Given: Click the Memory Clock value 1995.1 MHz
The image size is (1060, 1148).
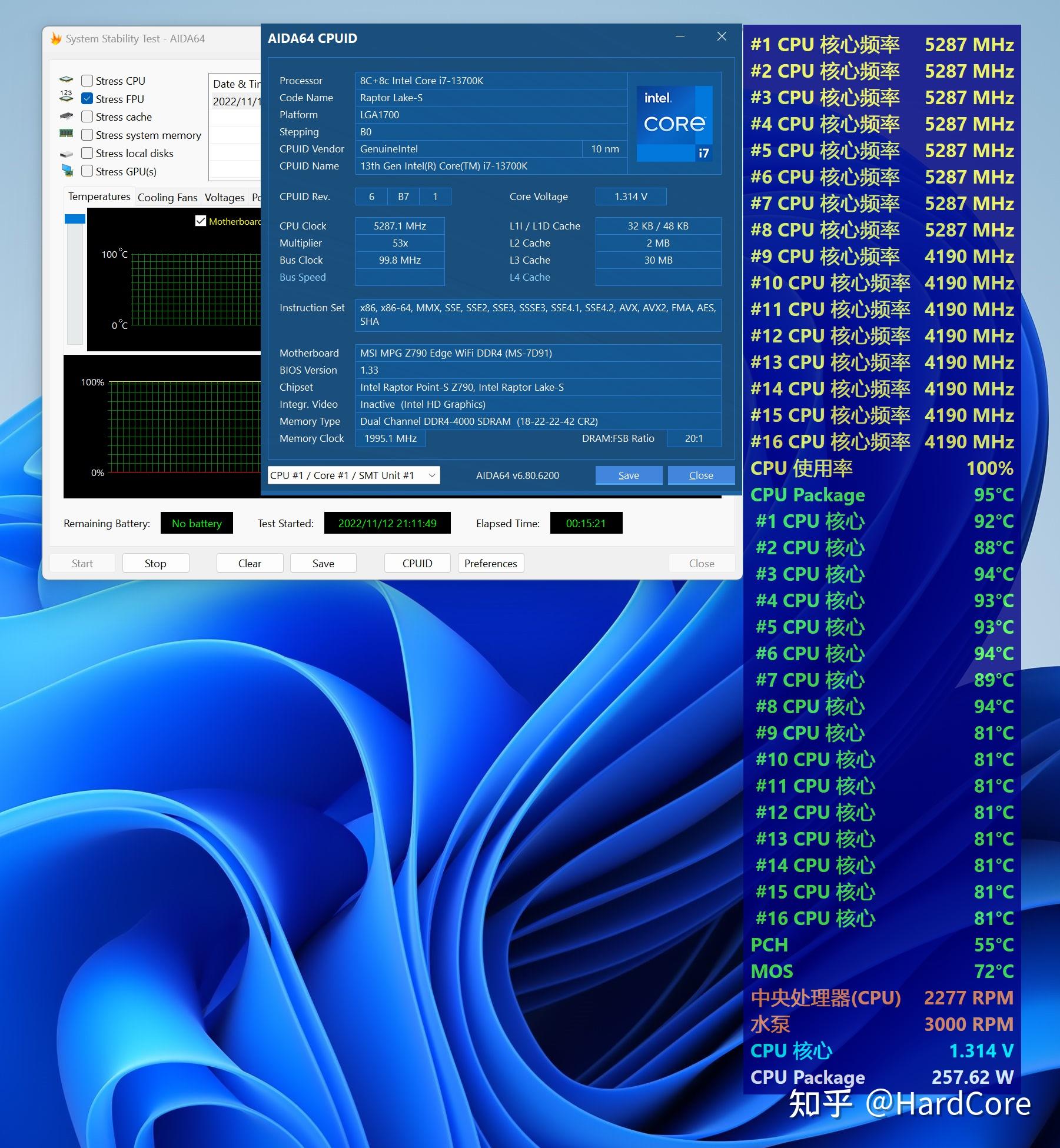Looking at the screenshot, I should (390, 438).
